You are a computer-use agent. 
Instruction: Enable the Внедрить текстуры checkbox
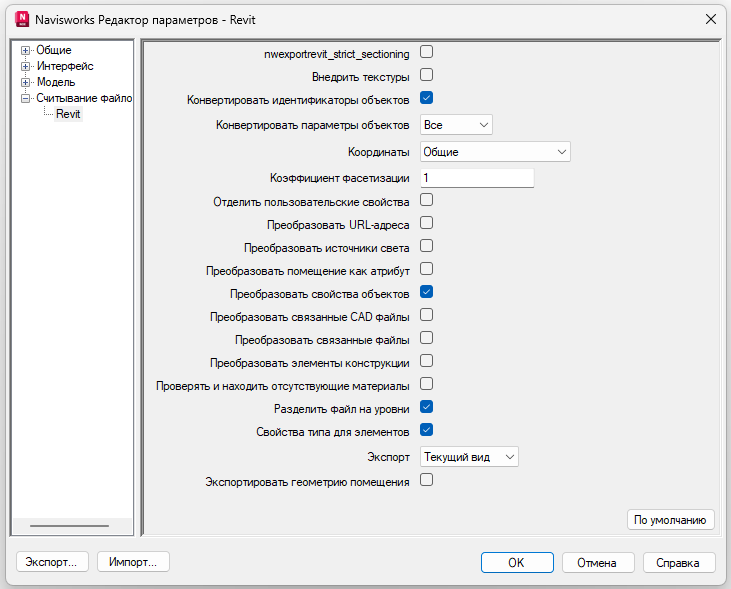point(426,75)
